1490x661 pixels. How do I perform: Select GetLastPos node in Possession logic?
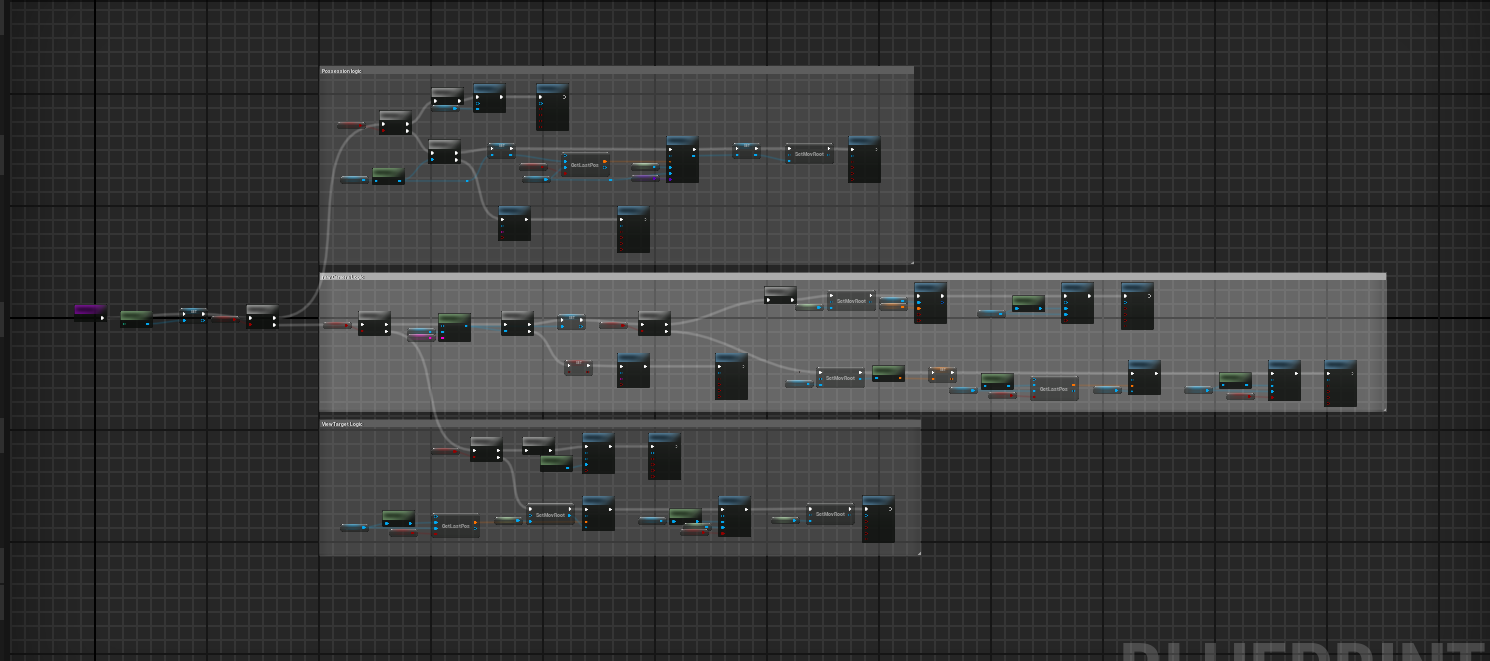(x=585, y=165)
